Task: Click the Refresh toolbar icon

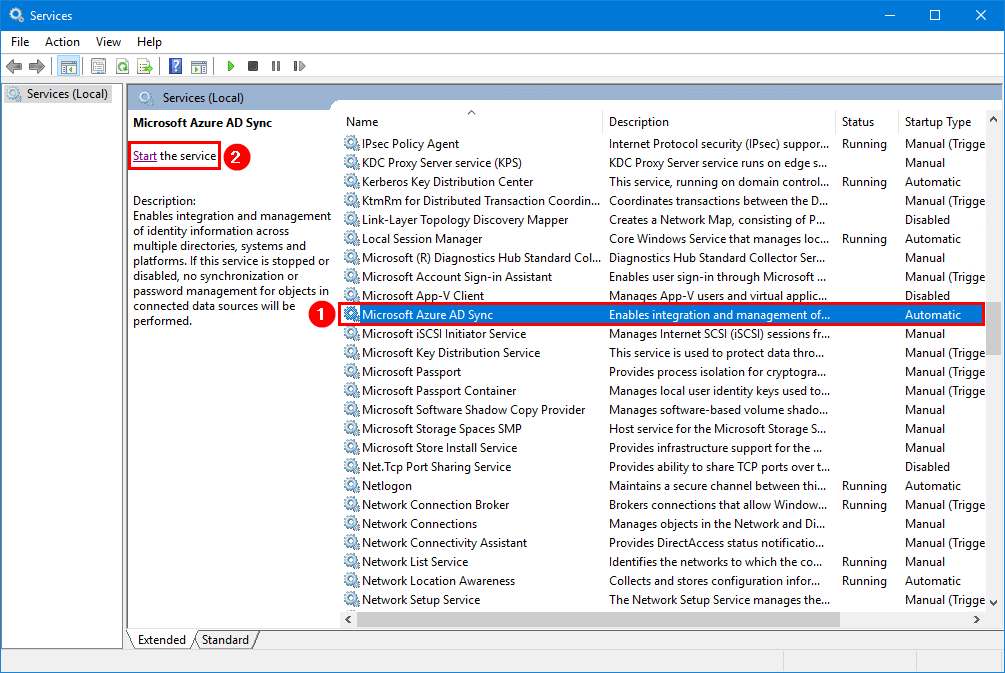Action: click(x=122, y=66)
